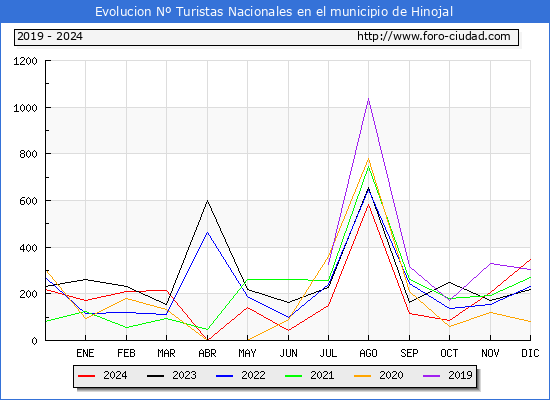
Task: Click the 1200 y-axis value
Action: pos(25,61)
